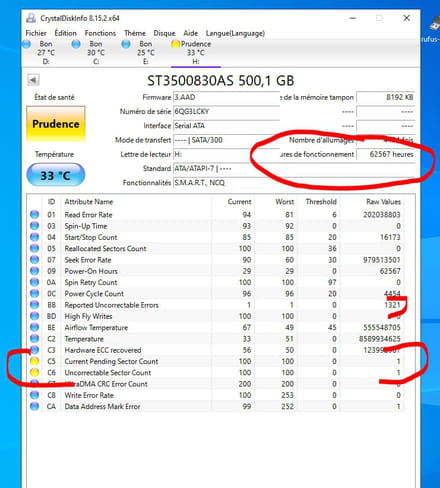
Task: Click the transfer mode field SATA/300
Action: click(226, 140)
